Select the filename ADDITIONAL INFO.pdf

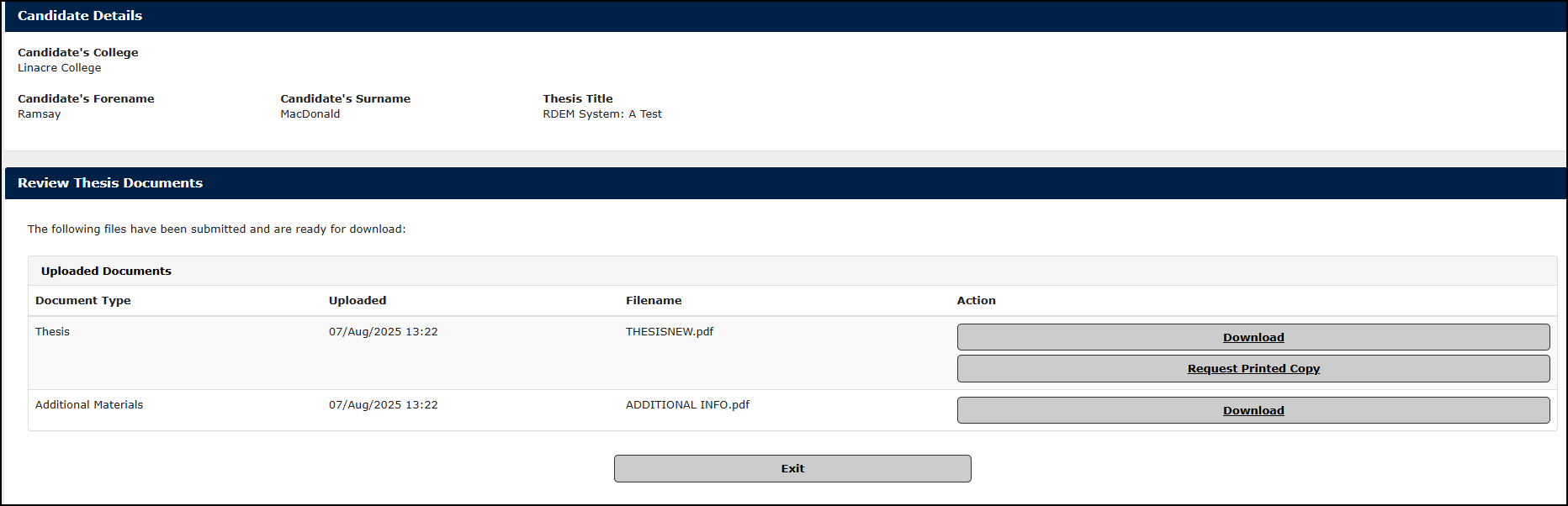686,404
